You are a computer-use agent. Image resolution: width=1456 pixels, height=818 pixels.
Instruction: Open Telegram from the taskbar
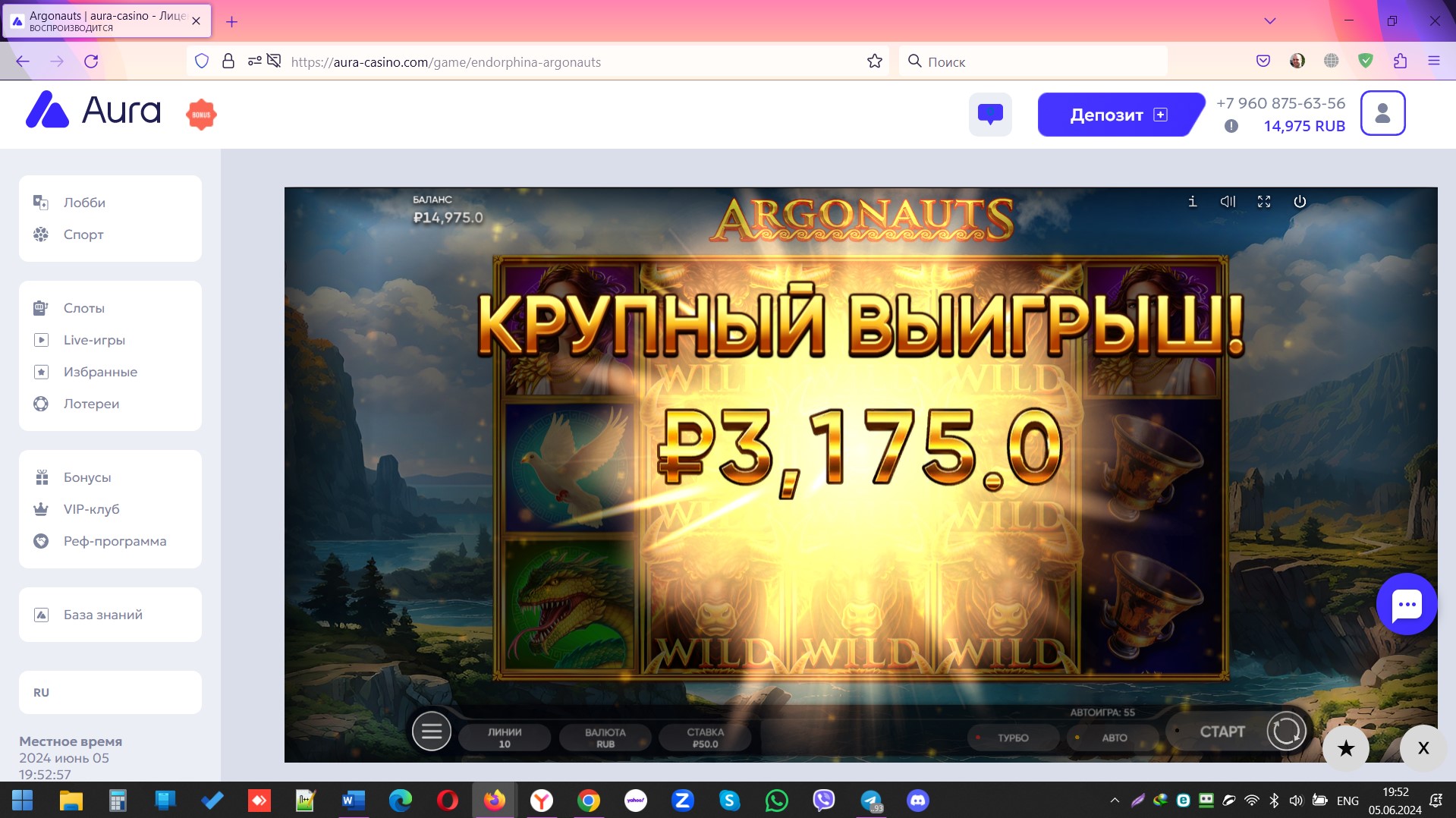click(x=871, y=801)
